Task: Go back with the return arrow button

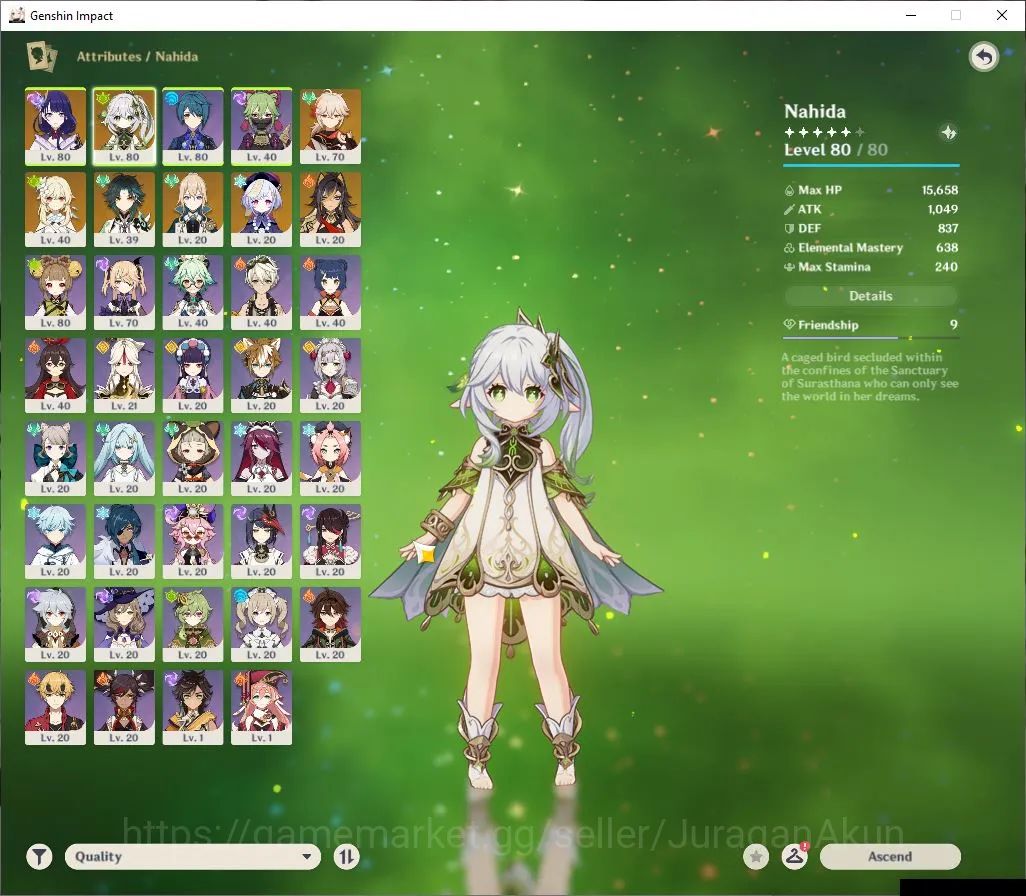Action: tap(983, 57)
